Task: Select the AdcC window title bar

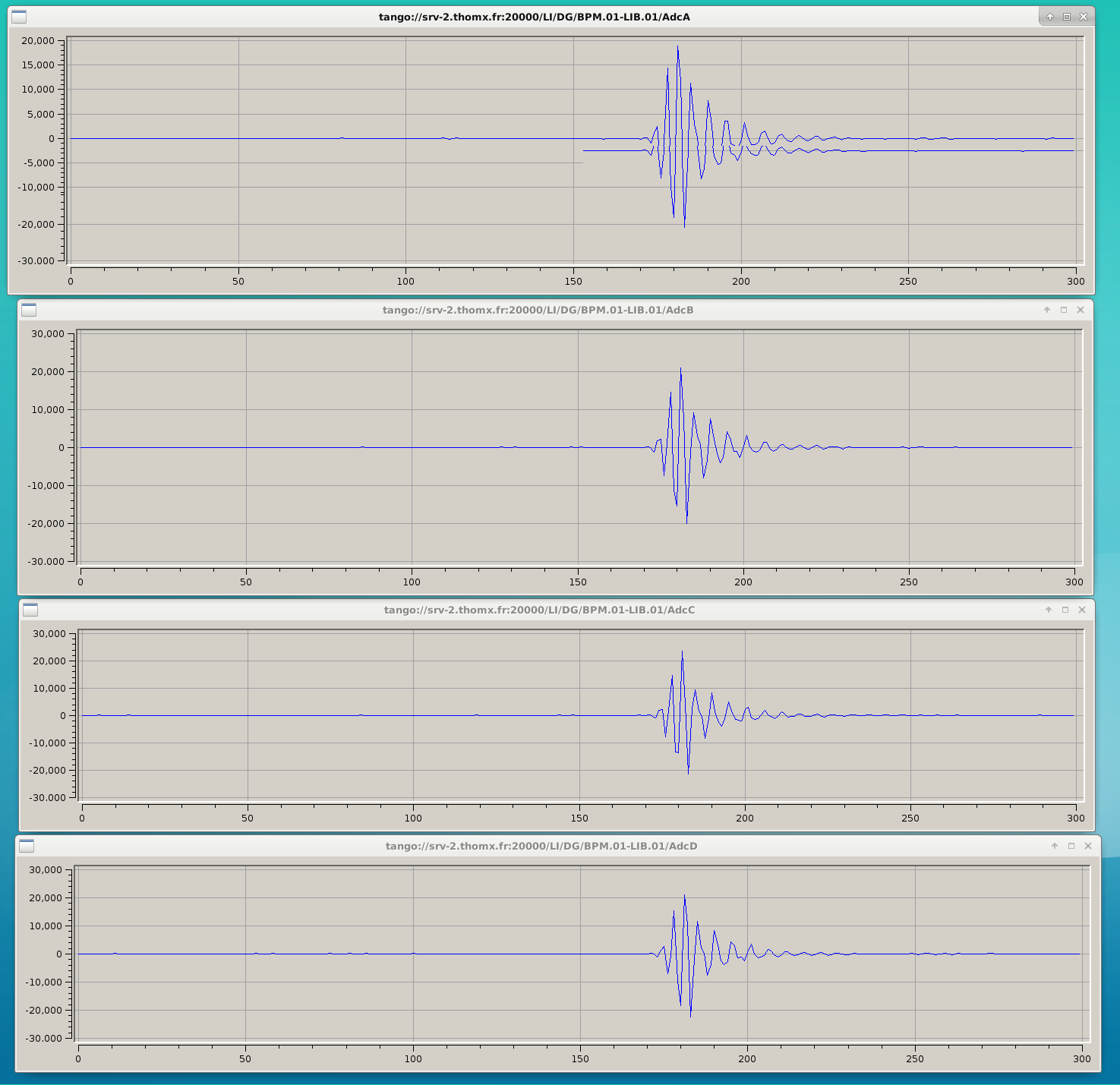Action: tap(539, 610)
